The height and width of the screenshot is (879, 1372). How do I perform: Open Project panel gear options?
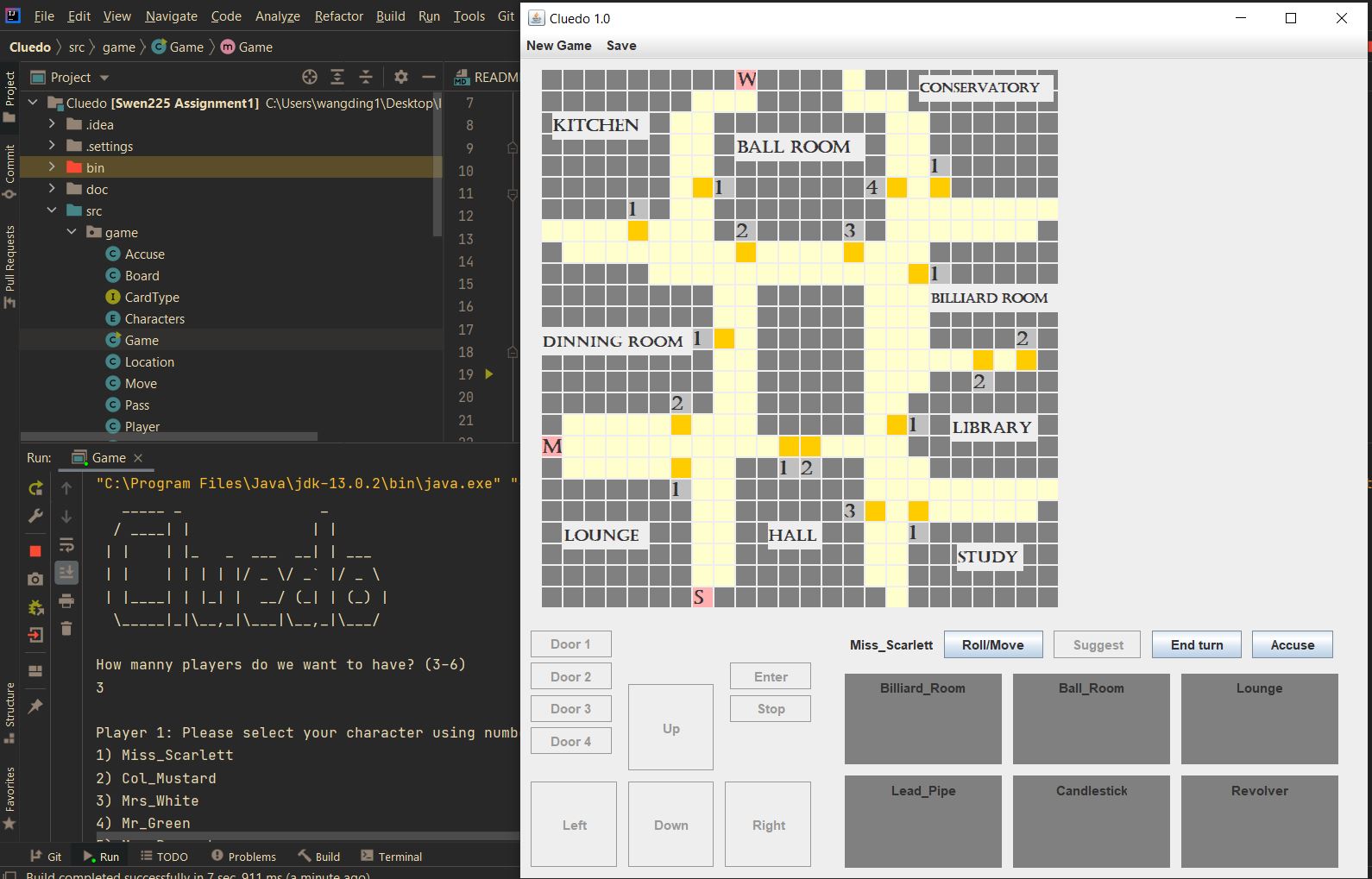point(400,77)
